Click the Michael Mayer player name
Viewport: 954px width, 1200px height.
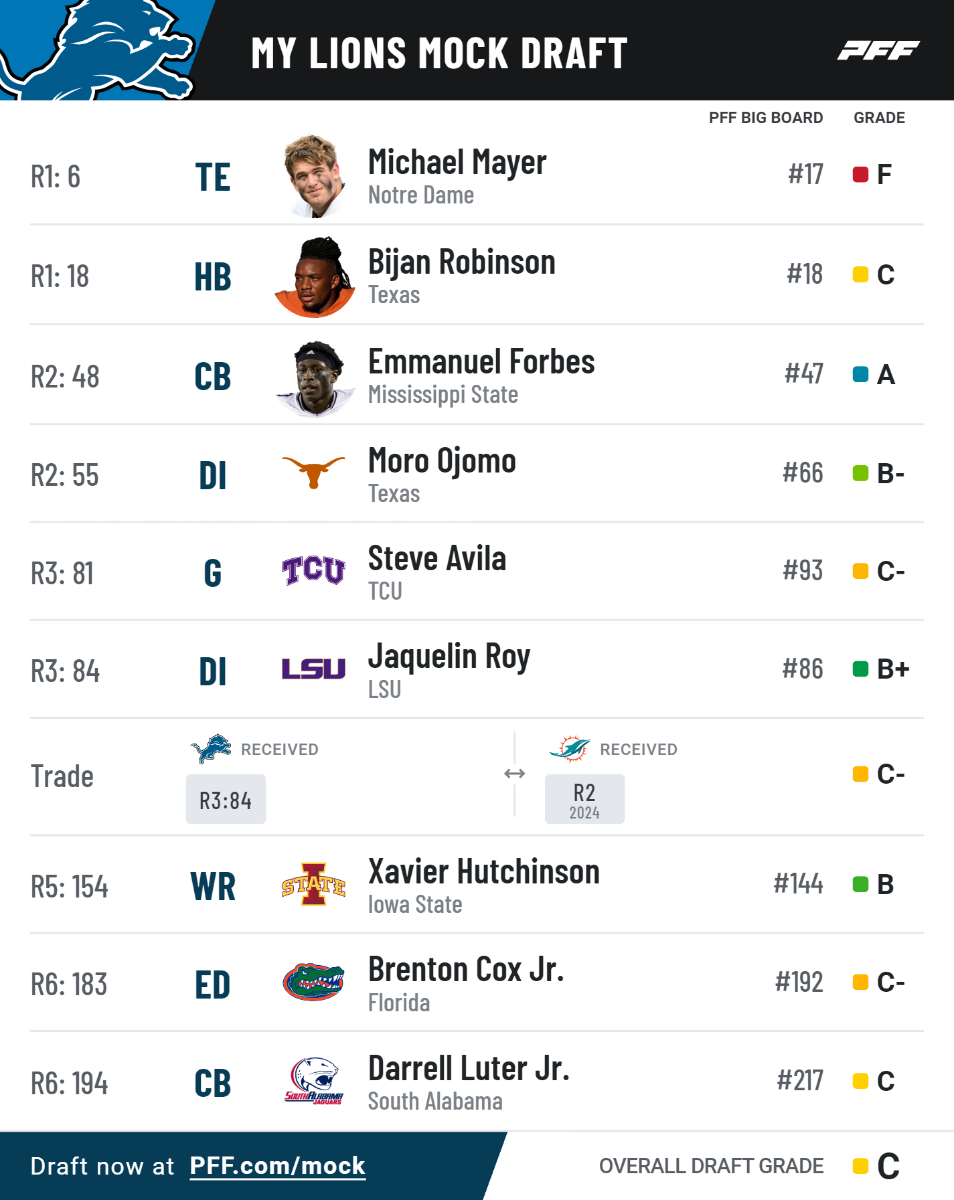457,162
